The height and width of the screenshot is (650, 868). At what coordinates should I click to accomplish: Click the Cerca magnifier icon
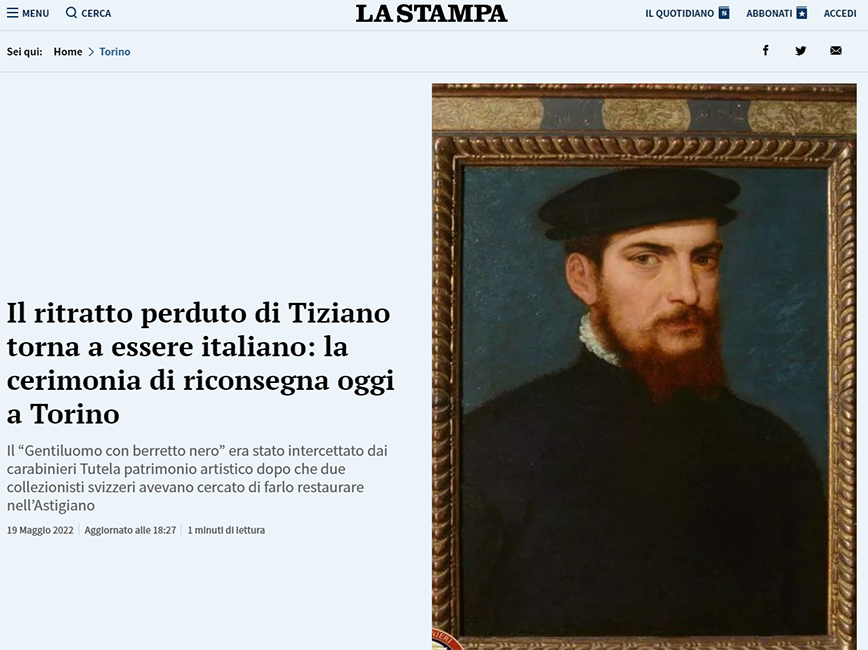coord(71,12)
